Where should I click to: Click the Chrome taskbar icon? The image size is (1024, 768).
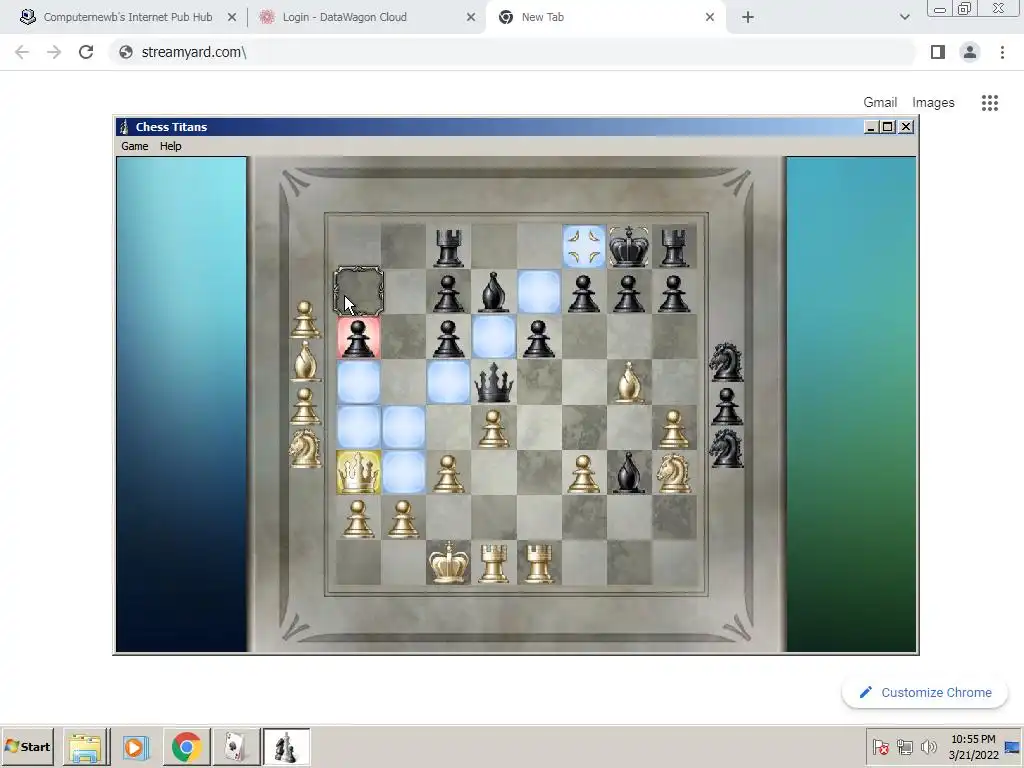point(187,746)
